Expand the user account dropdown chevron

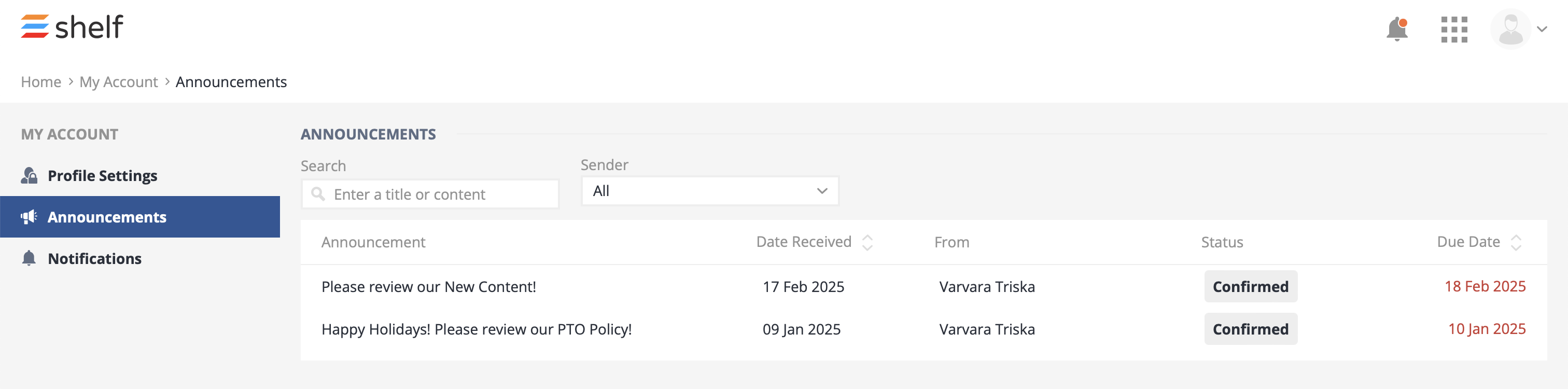(x=1542, y=29)
